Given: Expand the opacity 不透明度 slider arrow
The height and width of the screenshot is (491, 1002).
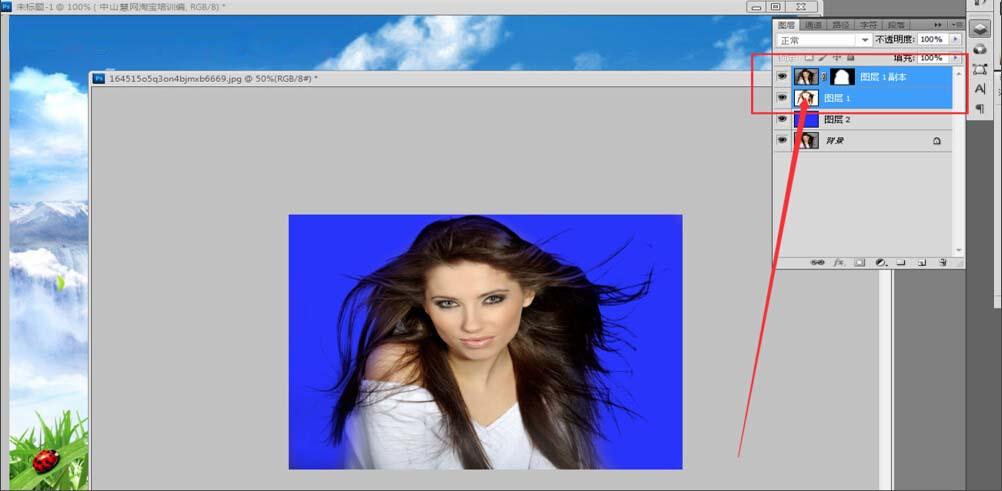Looking at the screenshot, I should 954,39.
